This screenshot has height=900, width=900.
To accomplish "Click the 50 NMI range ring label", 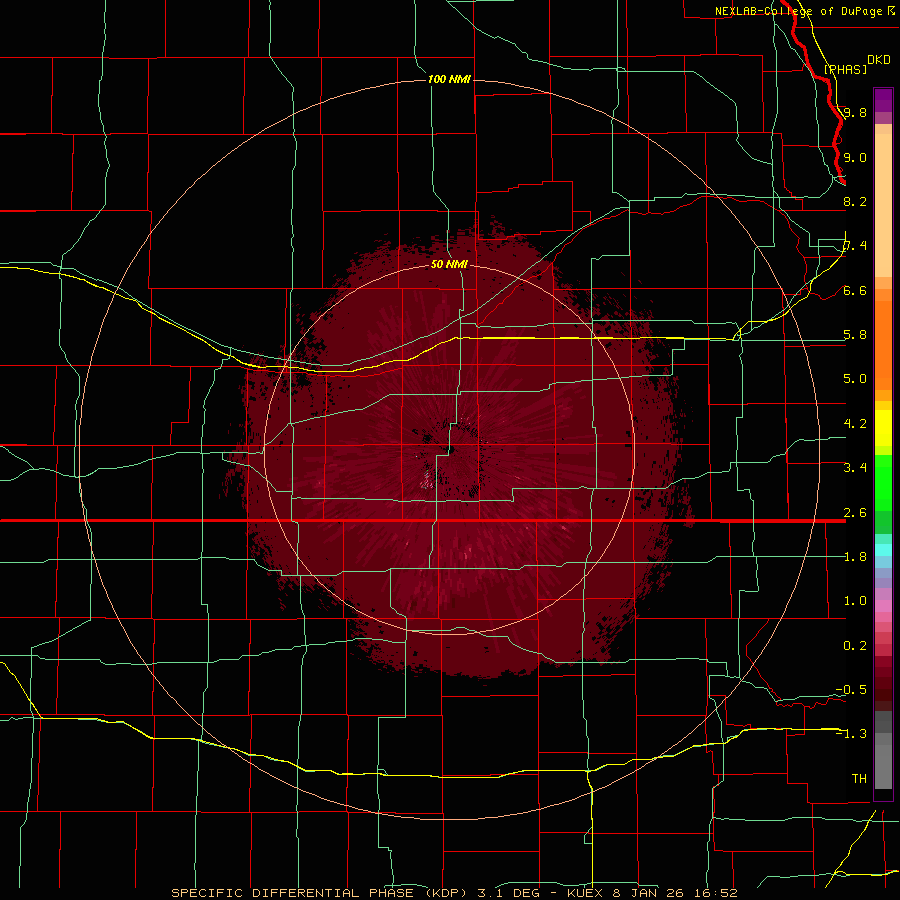I will (449, 264).
